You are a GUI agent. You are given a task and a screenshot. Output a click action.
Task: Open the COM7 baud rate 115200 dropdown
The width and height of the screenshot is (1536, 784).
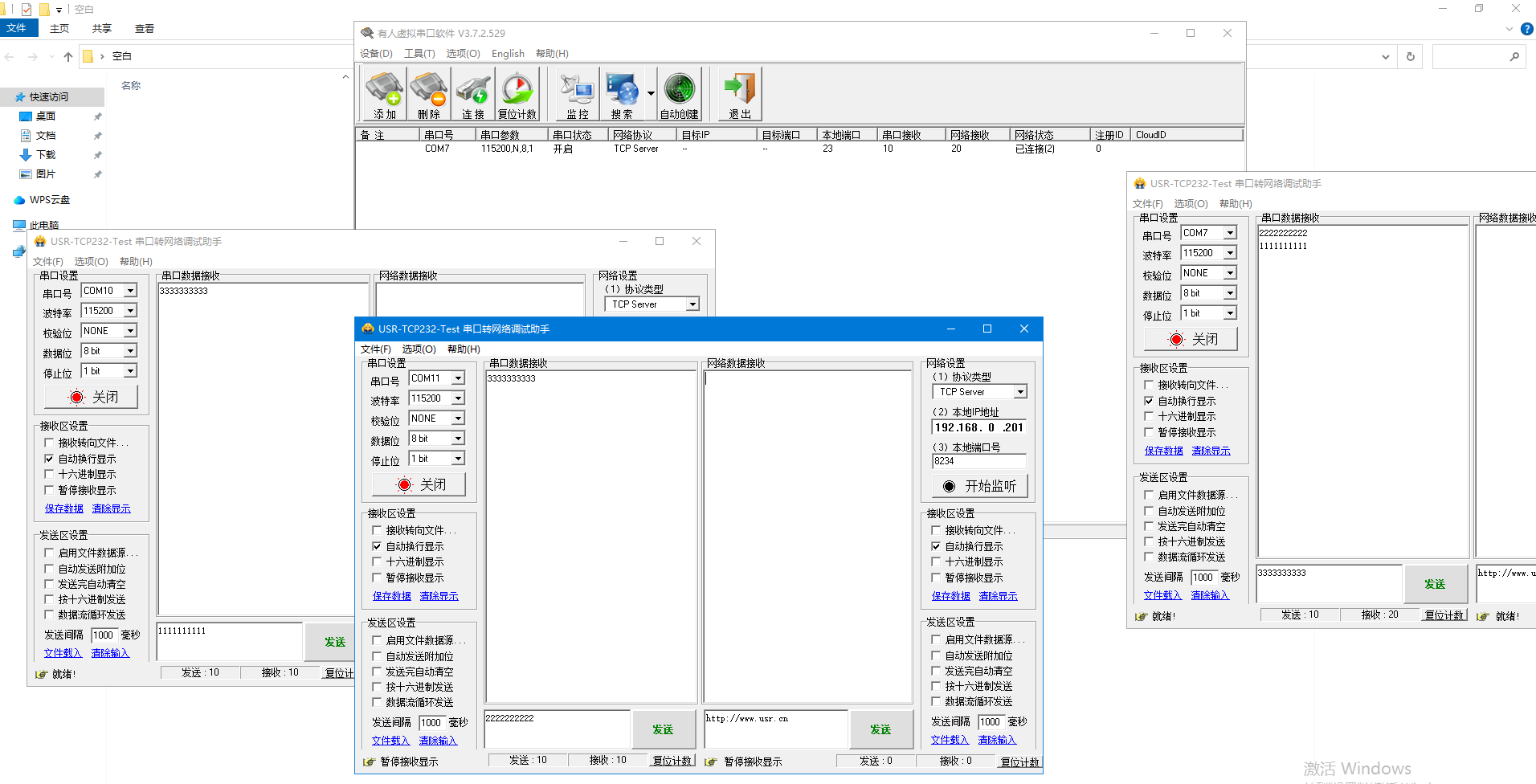point(1229,253)
